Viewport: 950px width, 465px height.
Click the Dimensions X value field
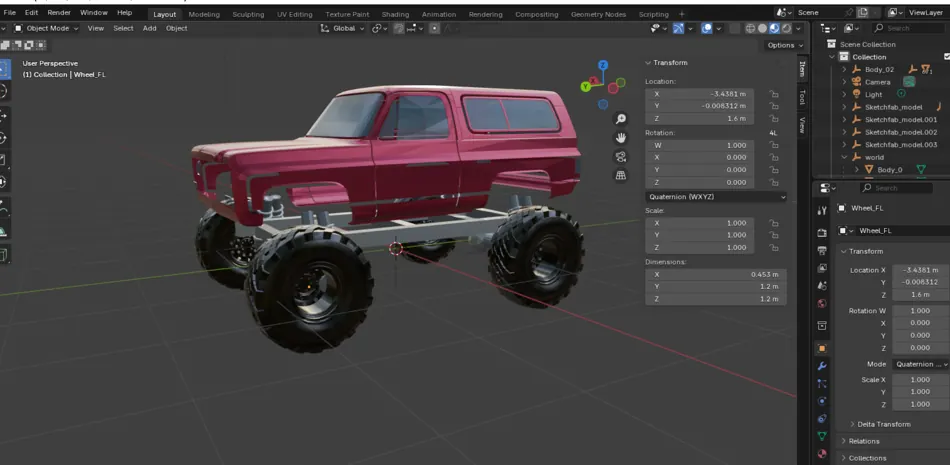point(716,275)
